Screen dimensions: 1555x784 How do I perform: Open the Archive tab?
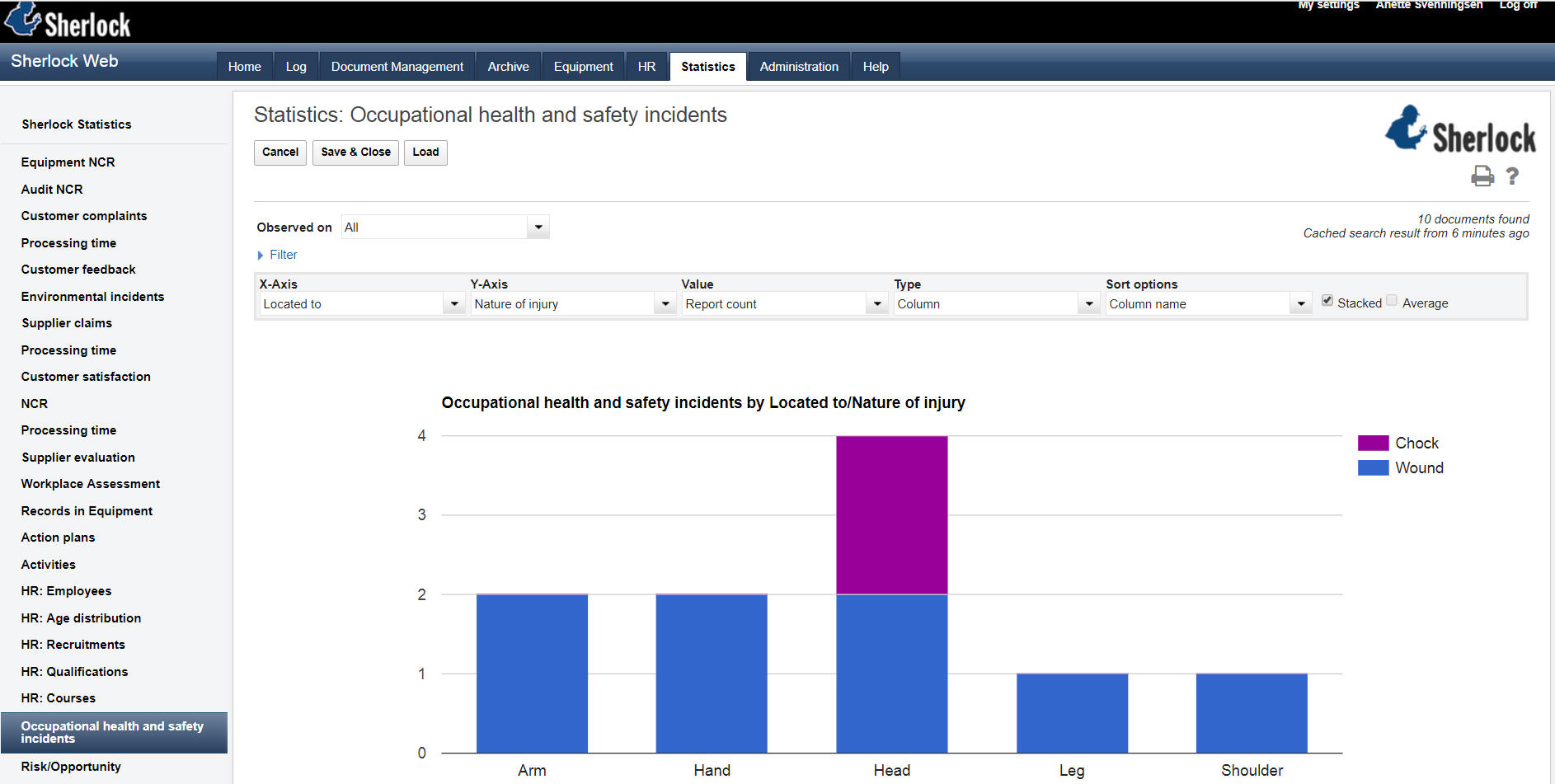[x=509, y=67]
